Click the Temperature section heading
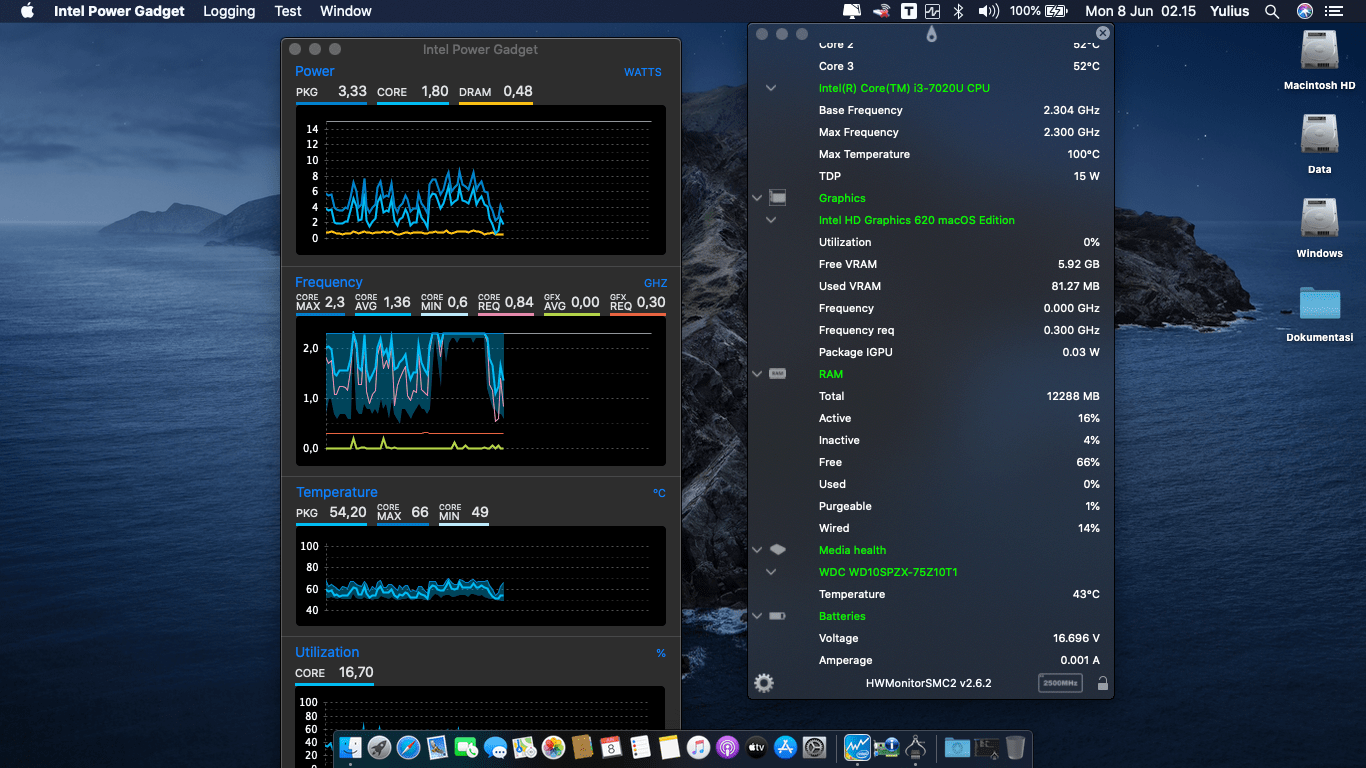Viewport: 1366px width, 768px height. (337, 492)
